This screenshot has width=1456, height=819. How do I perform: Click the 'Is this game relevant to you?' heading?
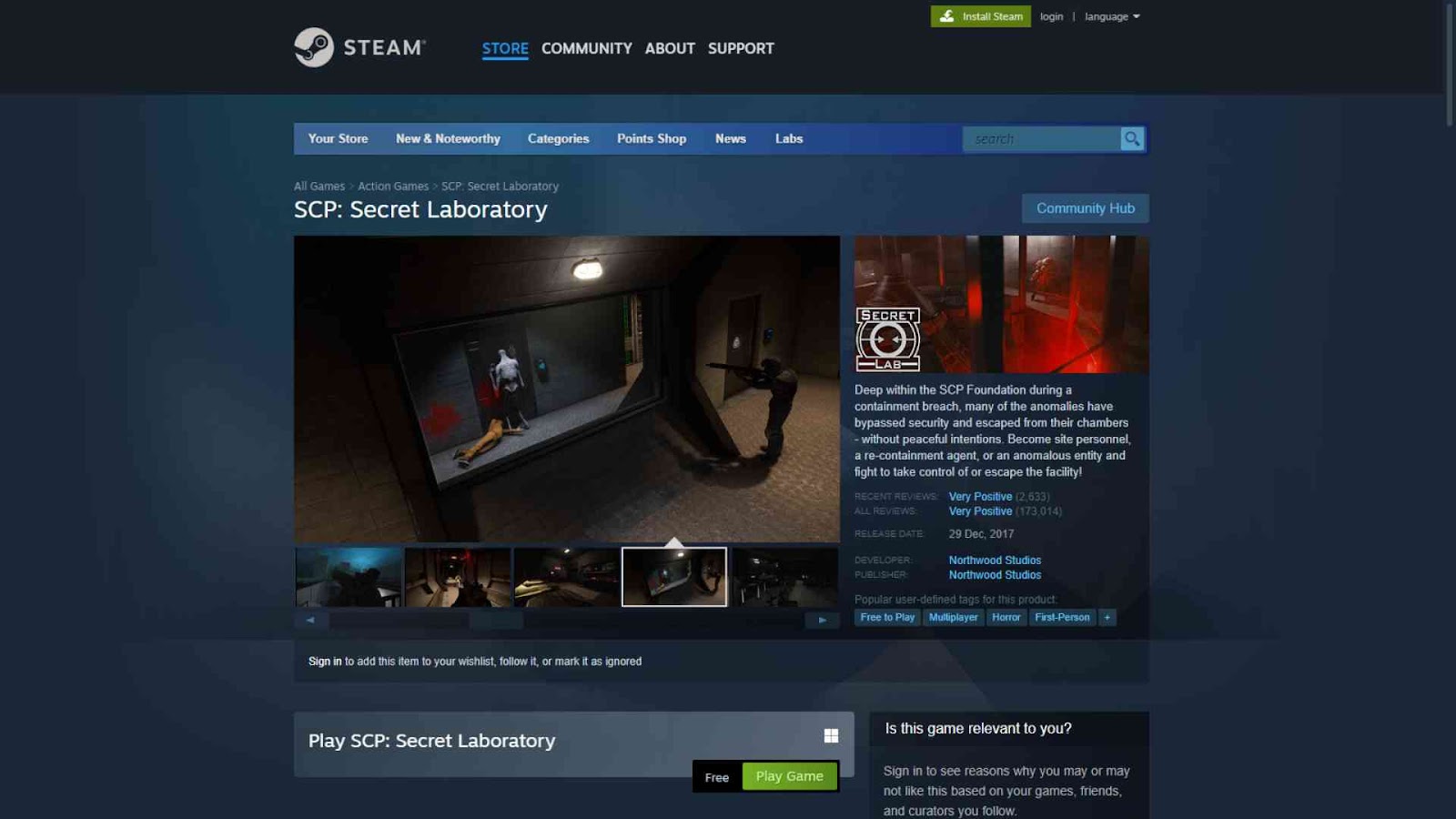[x=978, y=729]
